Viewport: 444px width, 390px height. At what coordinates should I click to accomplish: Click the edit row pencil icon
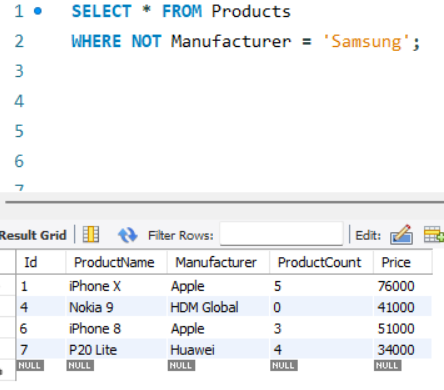(x=401, y=234)
